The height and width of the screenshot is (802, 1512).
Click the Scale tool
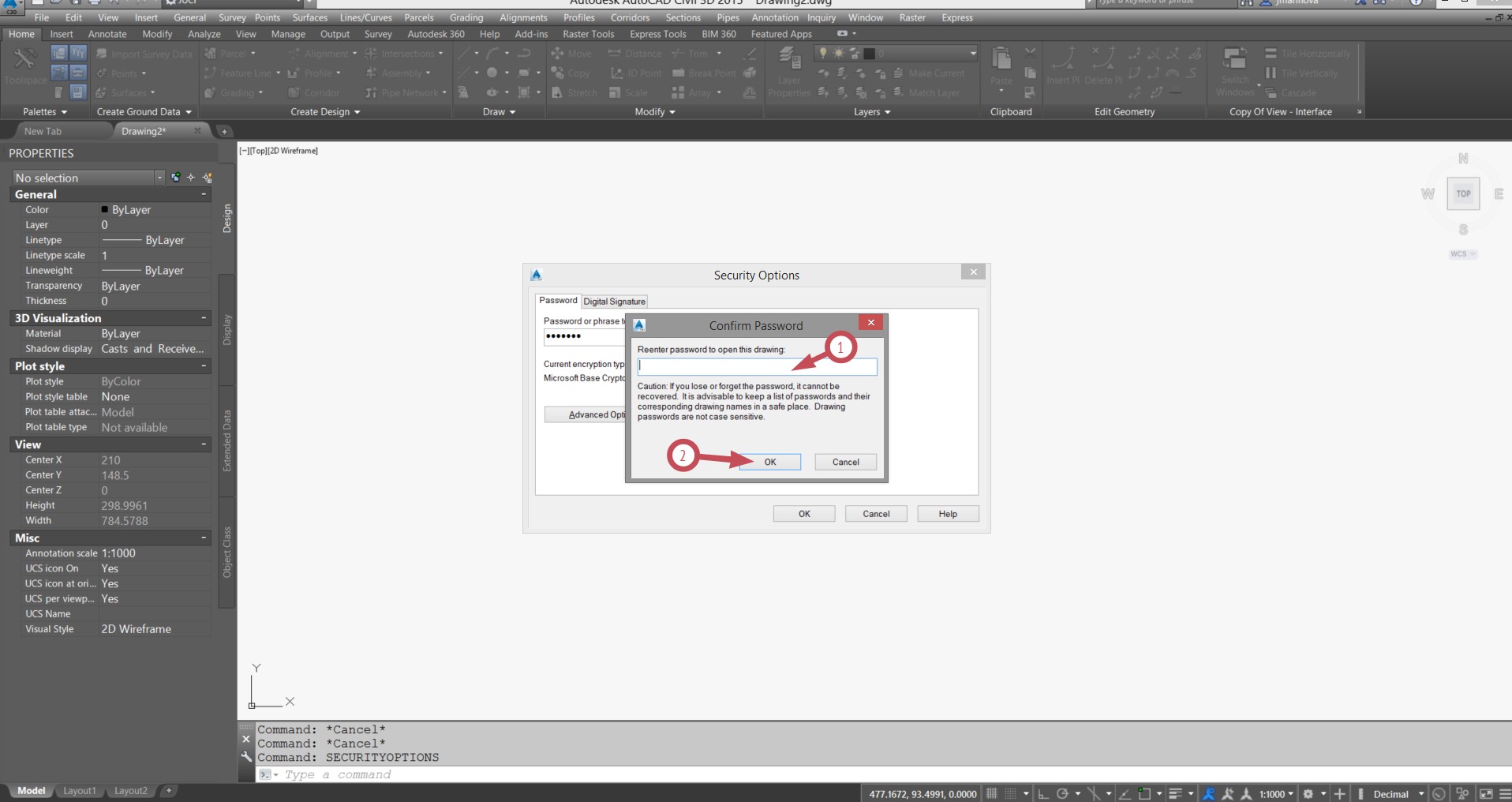[628, 93]
